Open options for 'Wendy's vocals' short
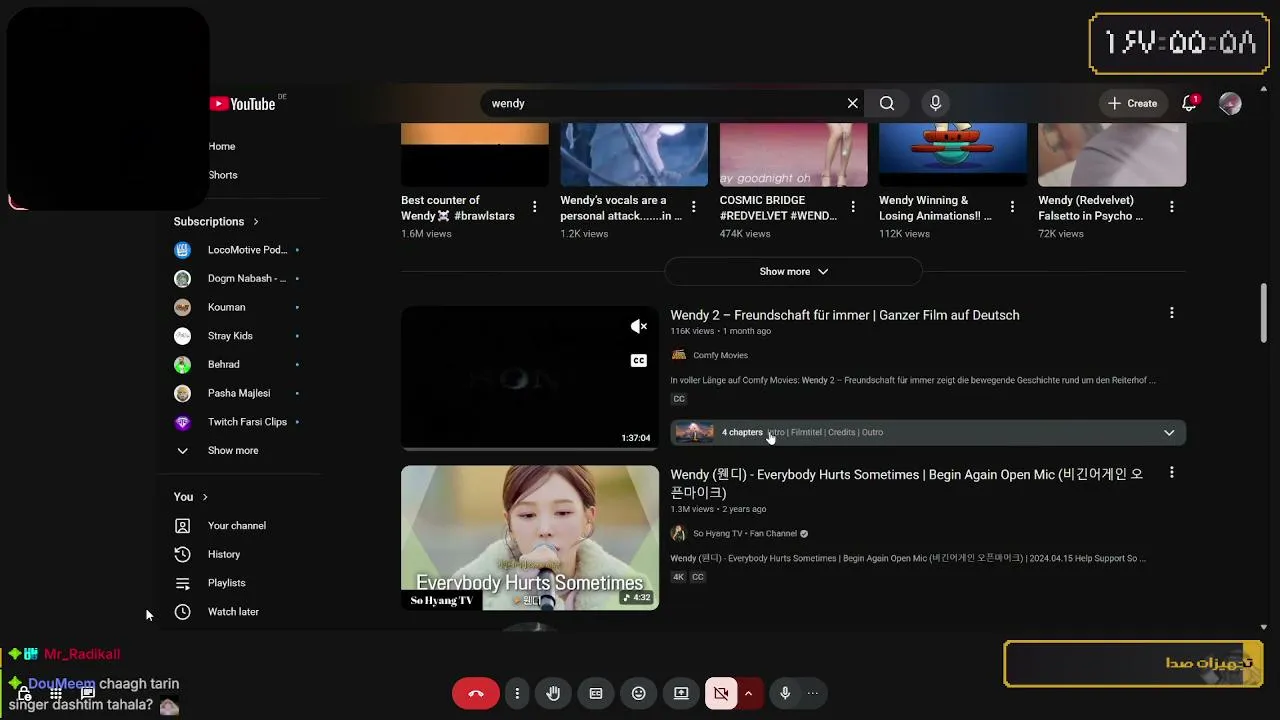This screenshot has height=720, width=1280. 694,207
